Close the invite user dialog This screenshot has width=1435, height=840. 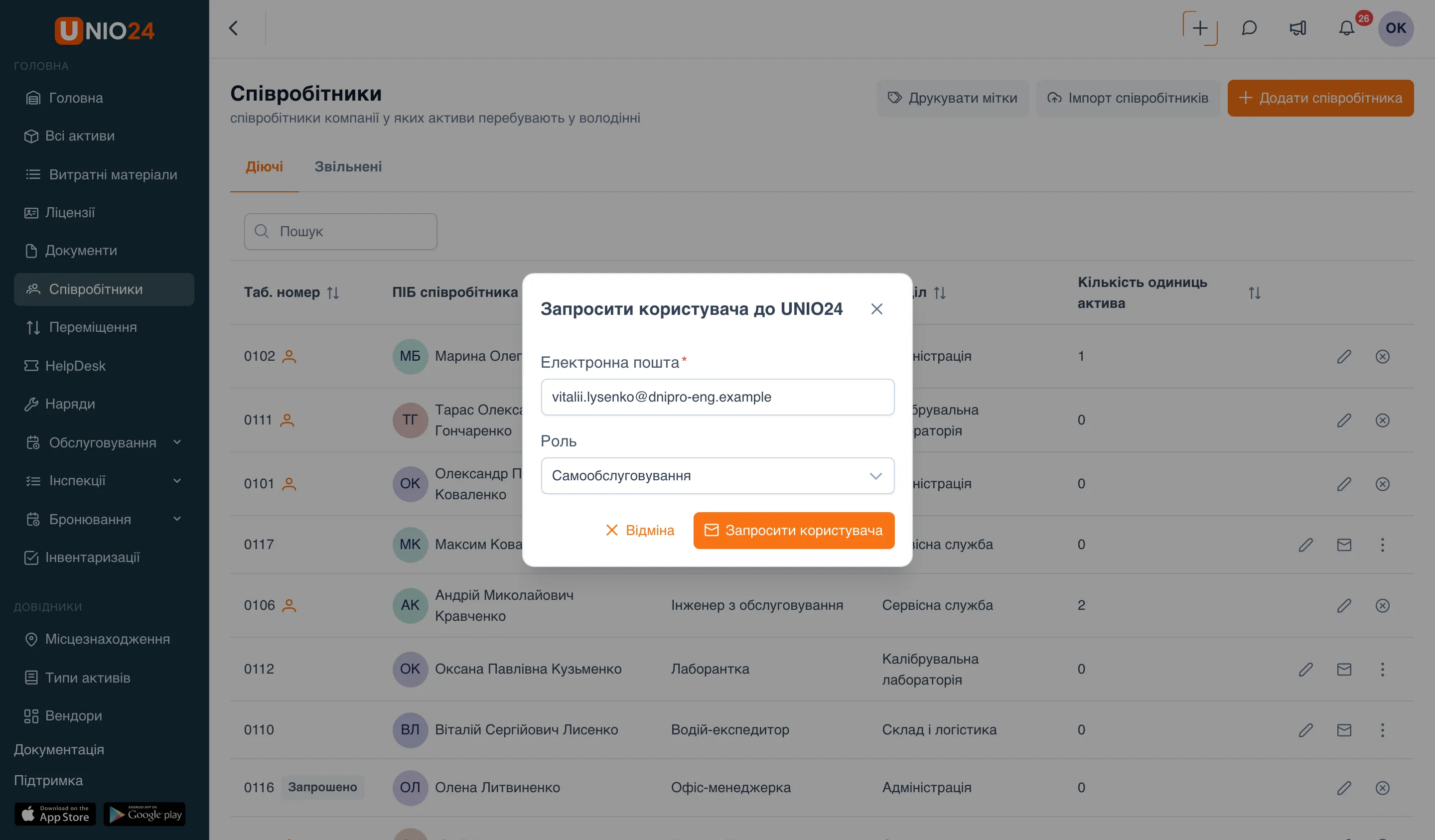click(x=876, y=309)
